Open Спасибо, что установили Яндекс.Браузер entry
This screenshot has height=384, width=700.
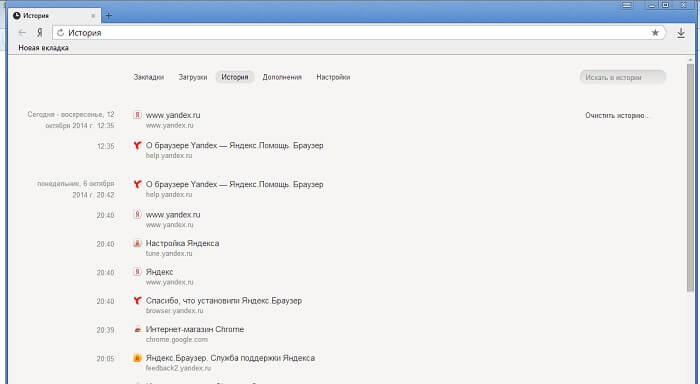[x=224, y=301]
